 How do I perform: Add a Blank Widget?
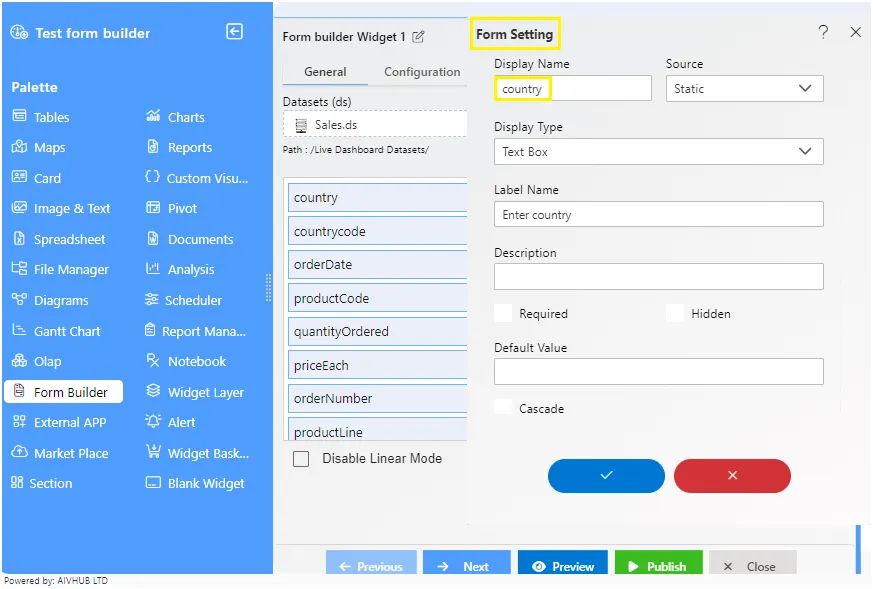click(195, 483)
